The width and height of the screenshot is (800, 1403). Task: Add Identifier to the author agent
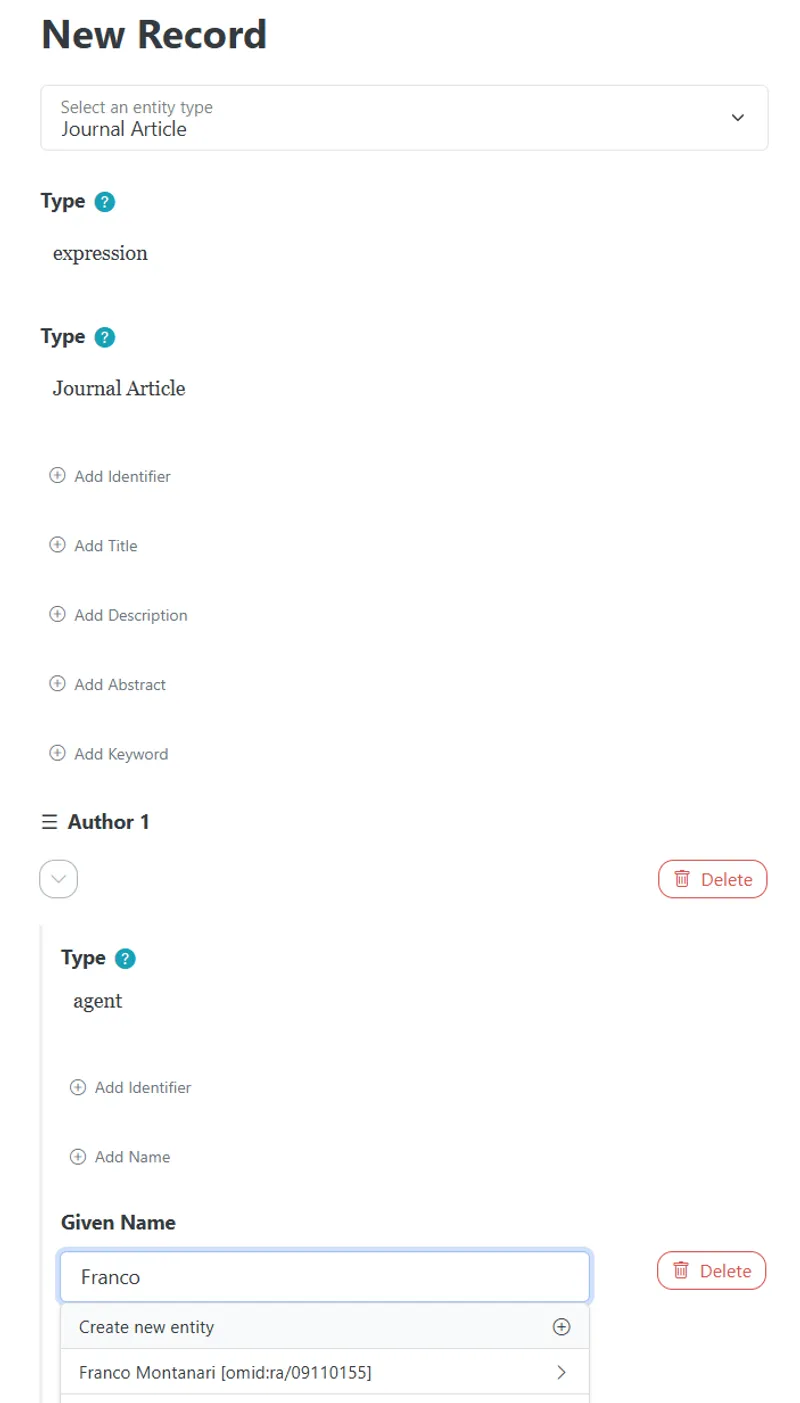pos(130,1087)
